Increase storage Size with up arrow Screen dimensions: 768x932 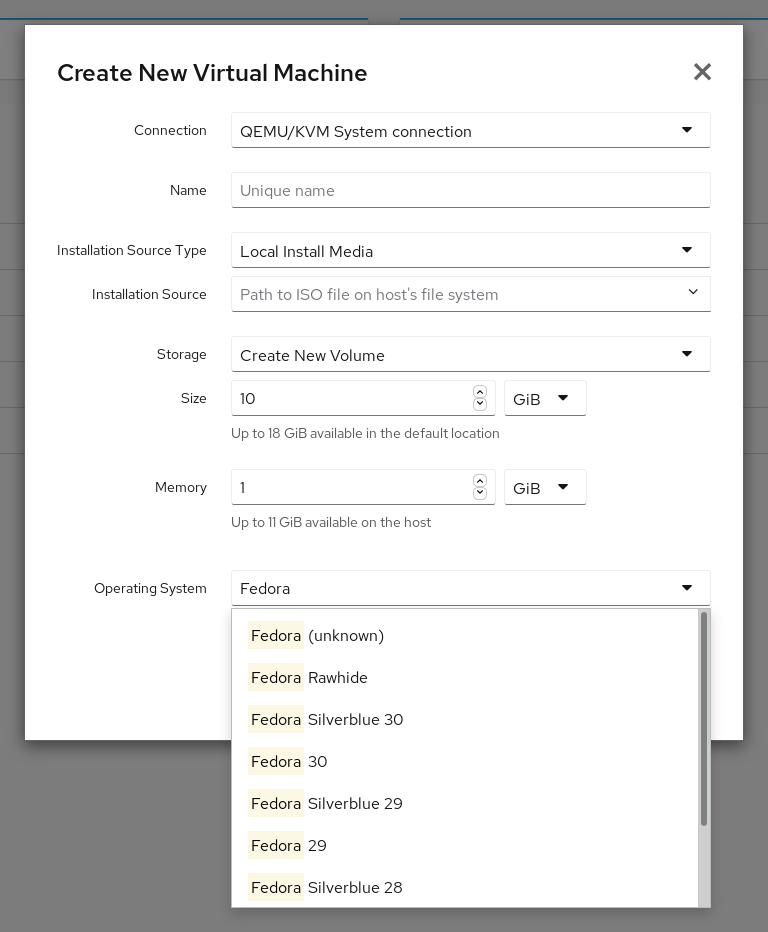(x=480, y=392)
